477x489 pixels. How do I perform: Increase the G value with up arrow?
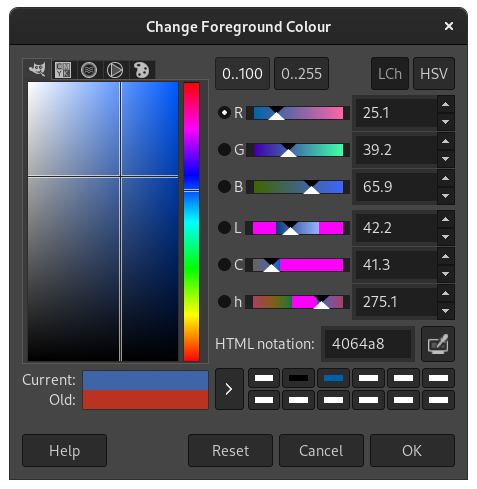pyautogui.click(x=446, y=141)
